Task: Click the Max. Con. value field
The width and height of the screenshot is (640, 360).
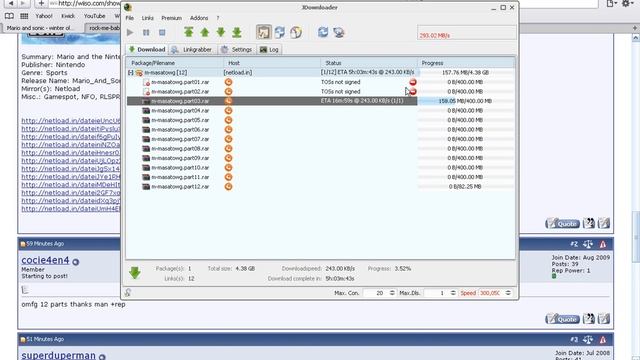Action: tap(376, 293)
